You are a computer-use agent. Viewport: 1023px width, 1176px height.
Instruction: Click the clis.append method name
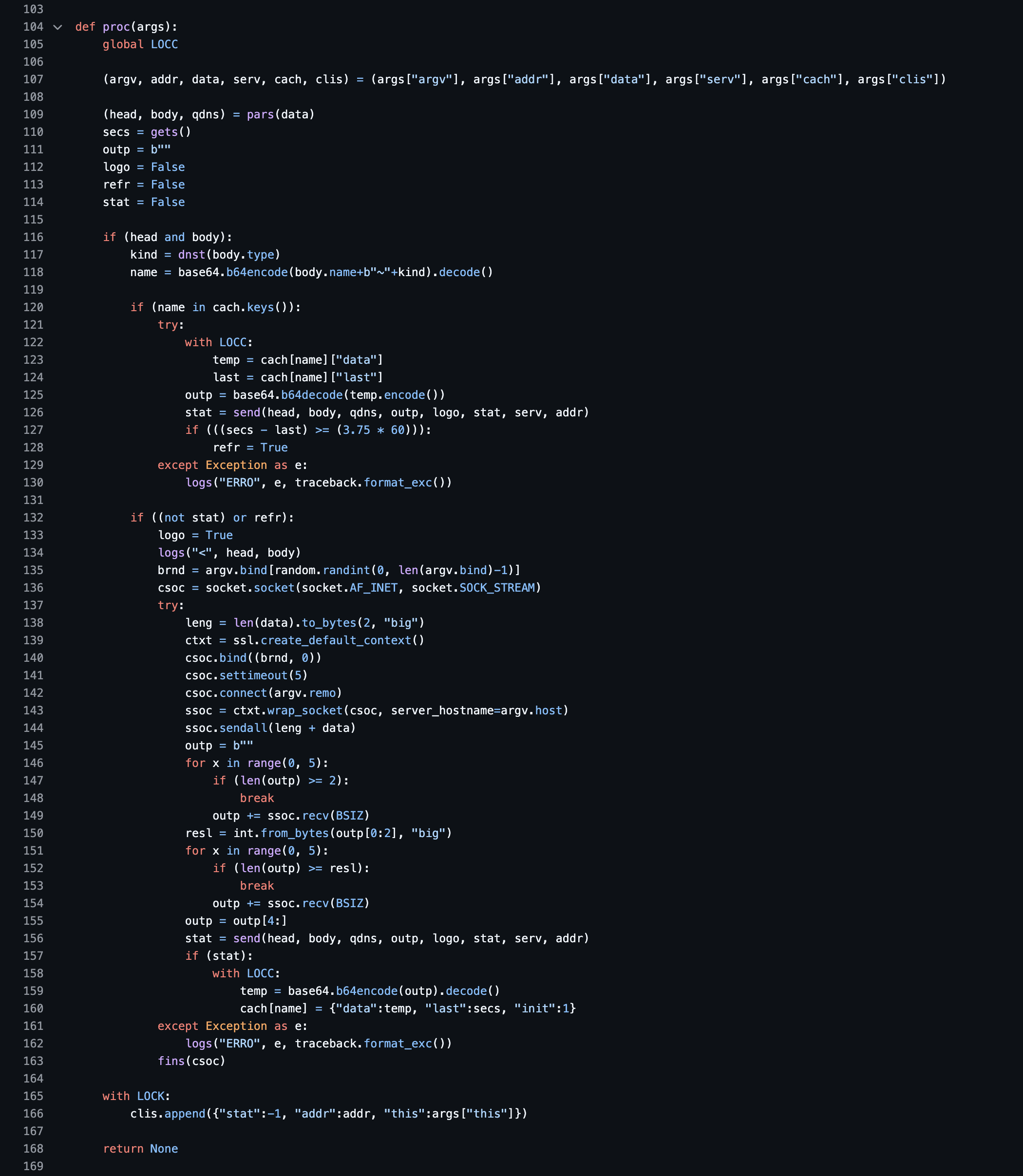click(185, 1114)
